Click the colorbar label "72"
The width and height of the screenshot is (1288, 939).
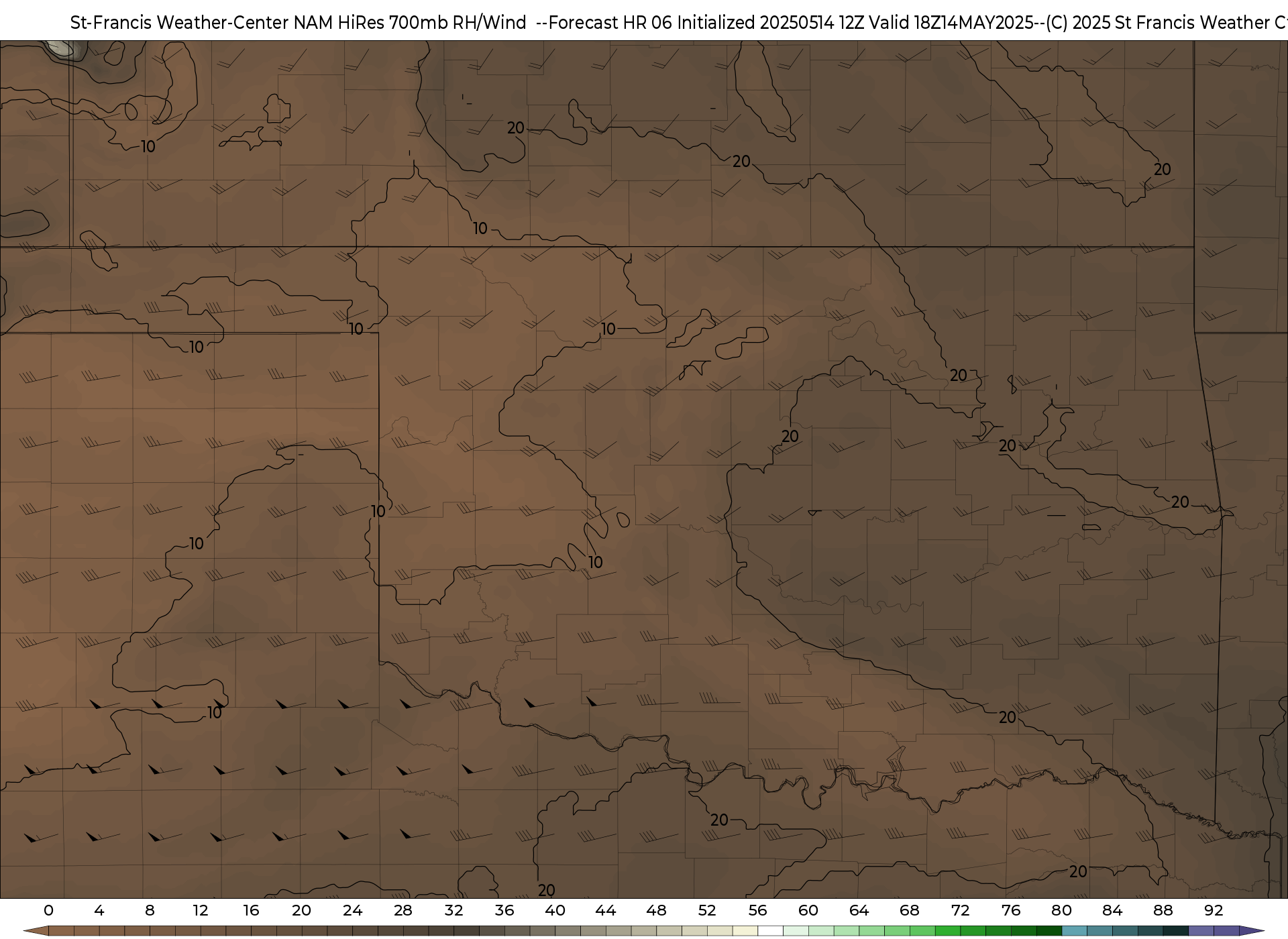point(960,910)
